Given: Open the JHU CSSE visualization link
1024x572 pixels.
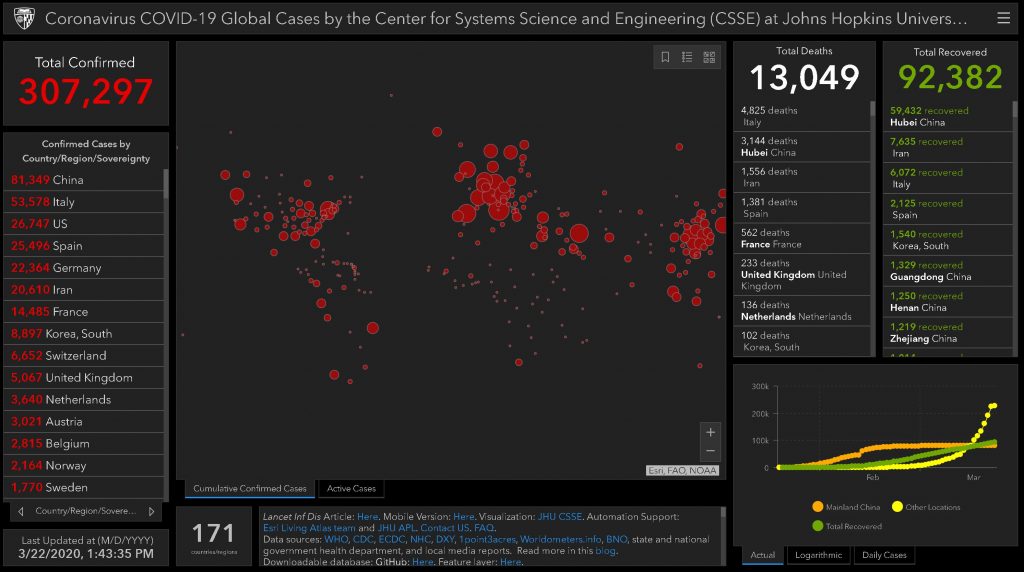Looking at the screenshot, I should (x=559, y=516).
